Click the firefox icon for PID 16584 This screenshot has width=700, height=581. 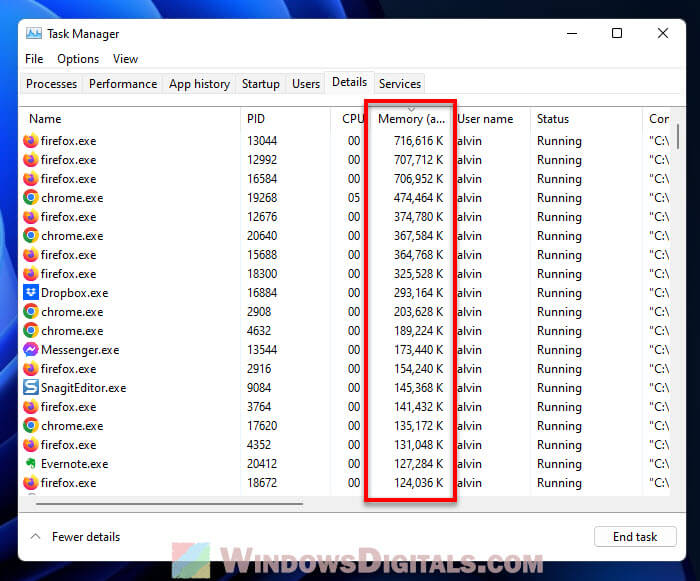pyautogui.click(x=30, y=179)
